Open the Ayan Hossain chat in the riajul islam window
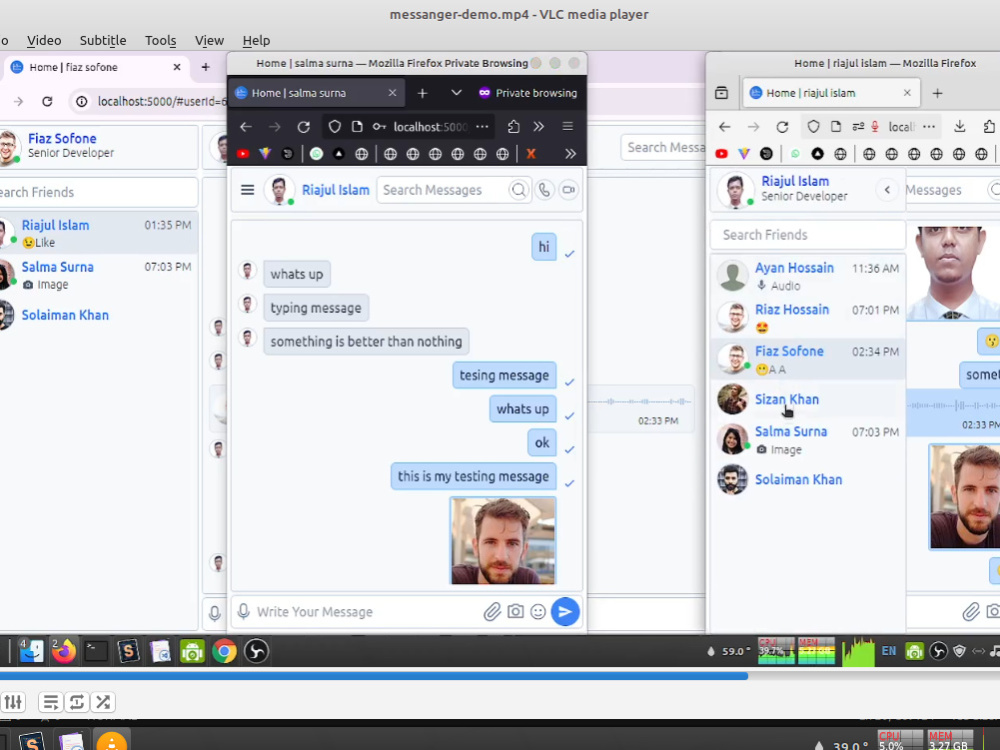 pyautogui.click(x=807, y=276)
